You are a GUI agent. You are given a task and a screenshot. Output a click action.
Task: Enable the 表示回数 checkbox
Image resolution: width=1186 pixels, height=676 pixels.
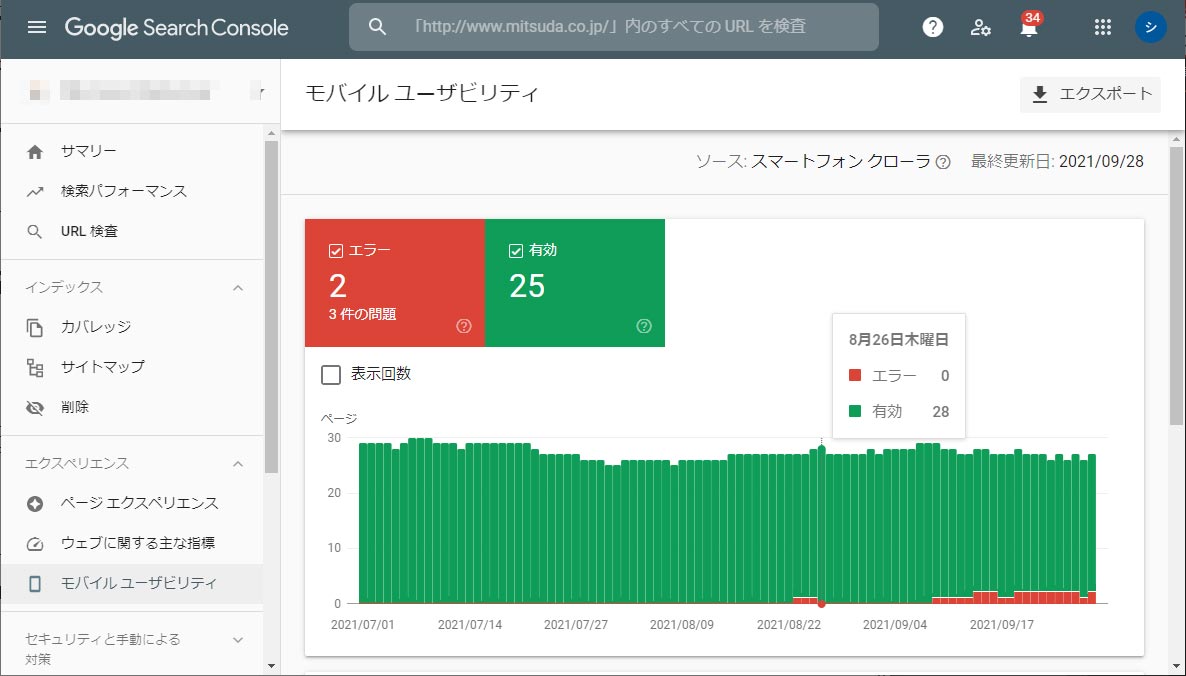tap(331, 374)
